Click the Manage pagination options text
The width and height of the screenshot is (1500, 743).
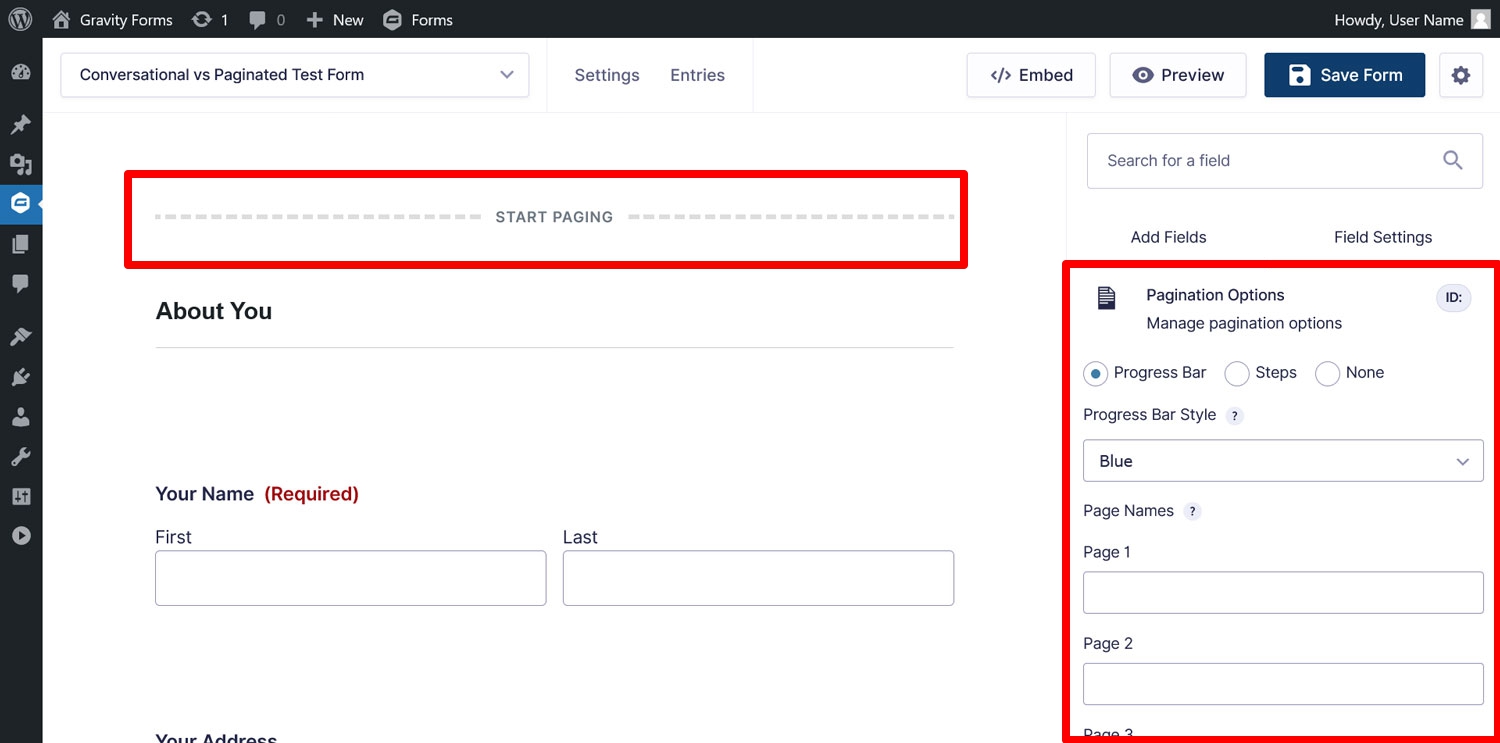point(1244,323)
